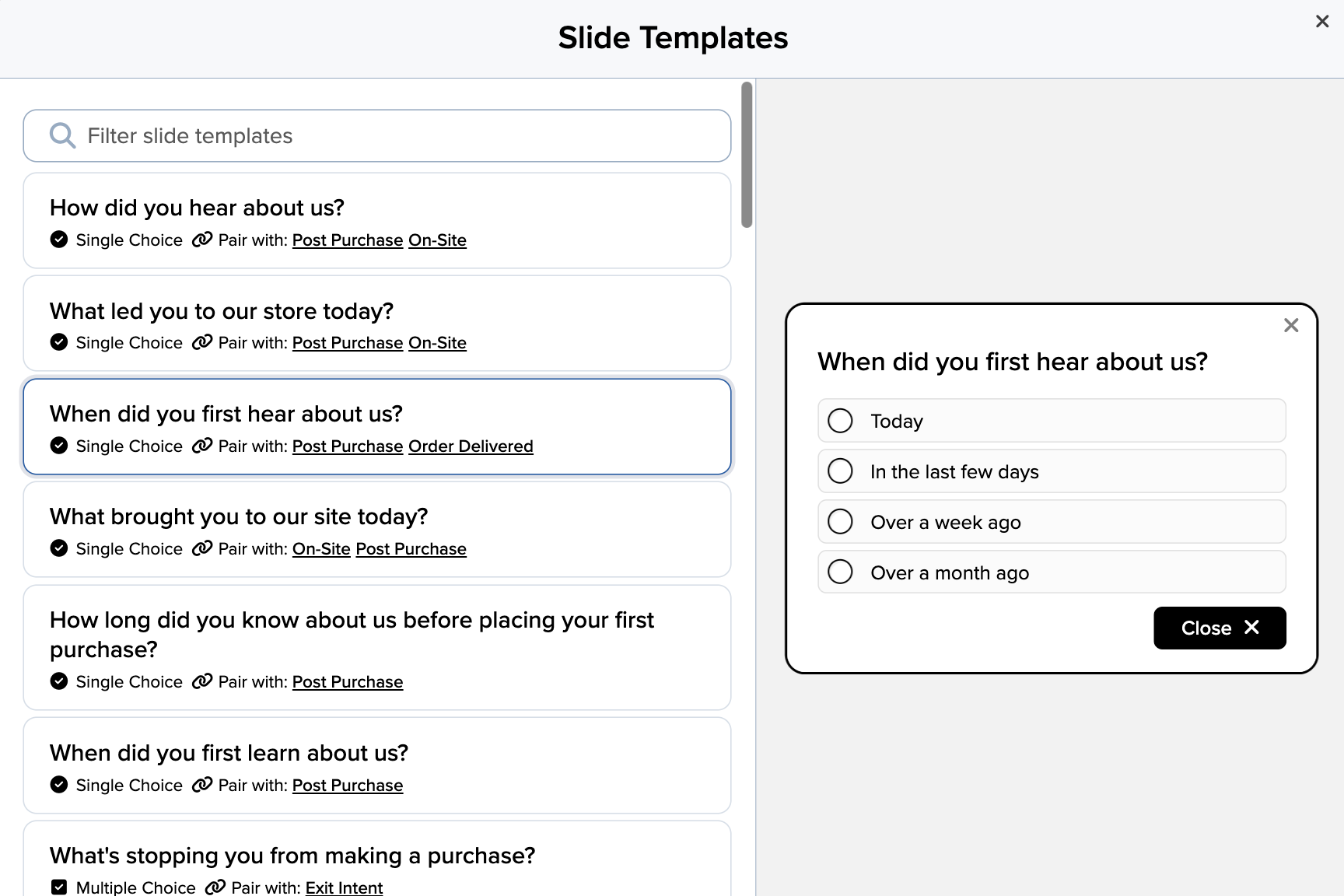Click the link icon in 'When did you first learn about us?' card
Screen dimensions: 1344x896
pyautogui.click(x=202, y=785)
